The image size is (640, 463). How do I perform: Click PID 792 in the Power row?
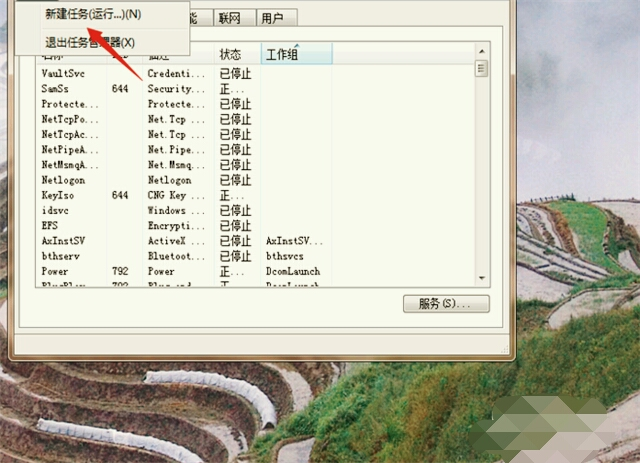120,272
